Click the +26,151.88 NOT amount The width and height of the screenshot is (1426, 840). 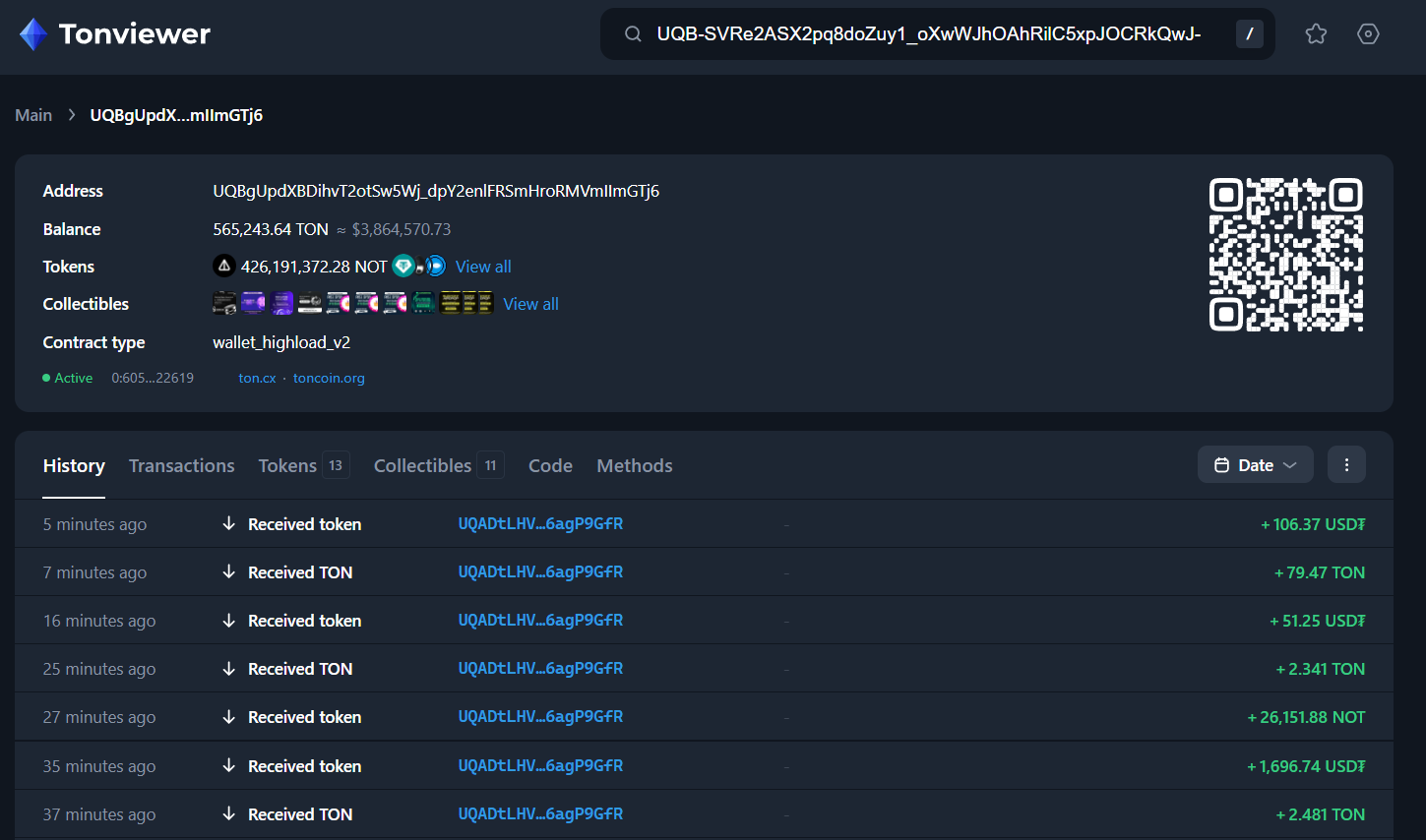[x=1306, y=717]
